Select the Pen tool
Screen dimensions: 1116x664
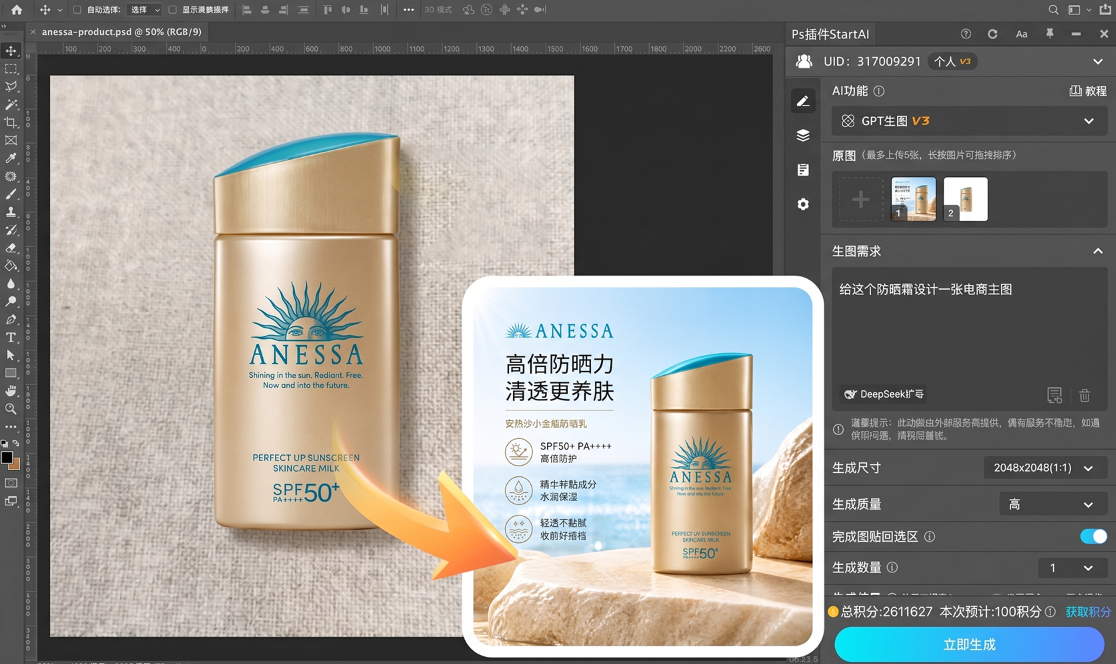[x=11, y=320]
